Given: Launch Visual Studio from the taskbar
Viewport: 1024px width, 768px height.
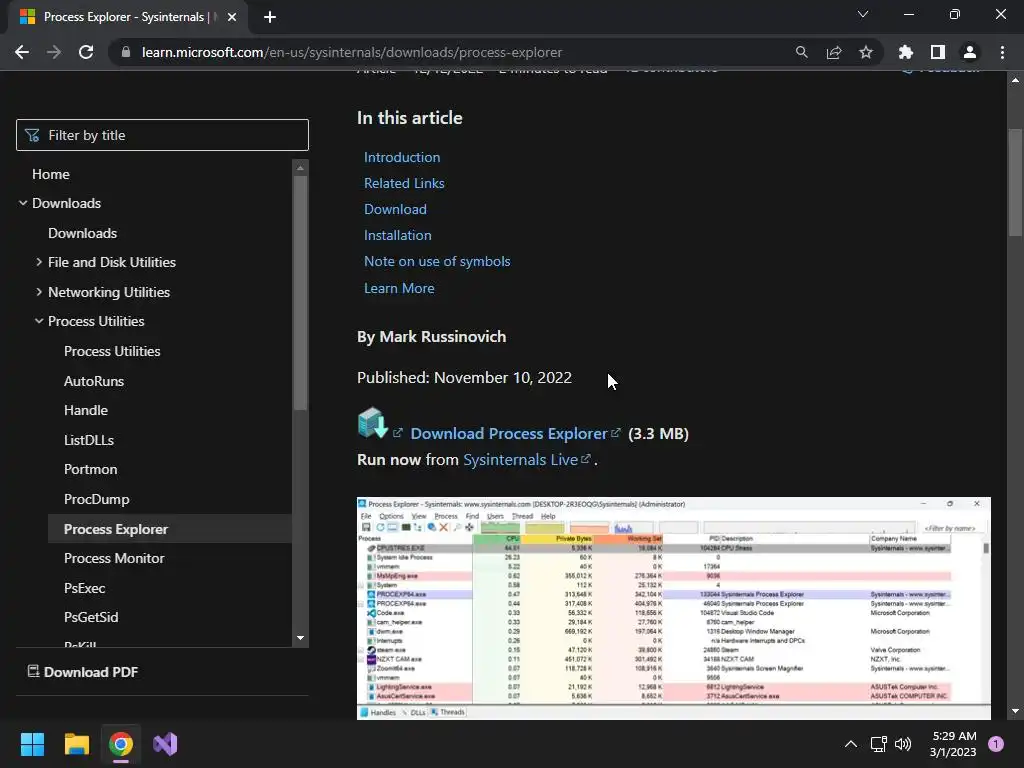Looking at the screenshot, I should coord(165,744).
